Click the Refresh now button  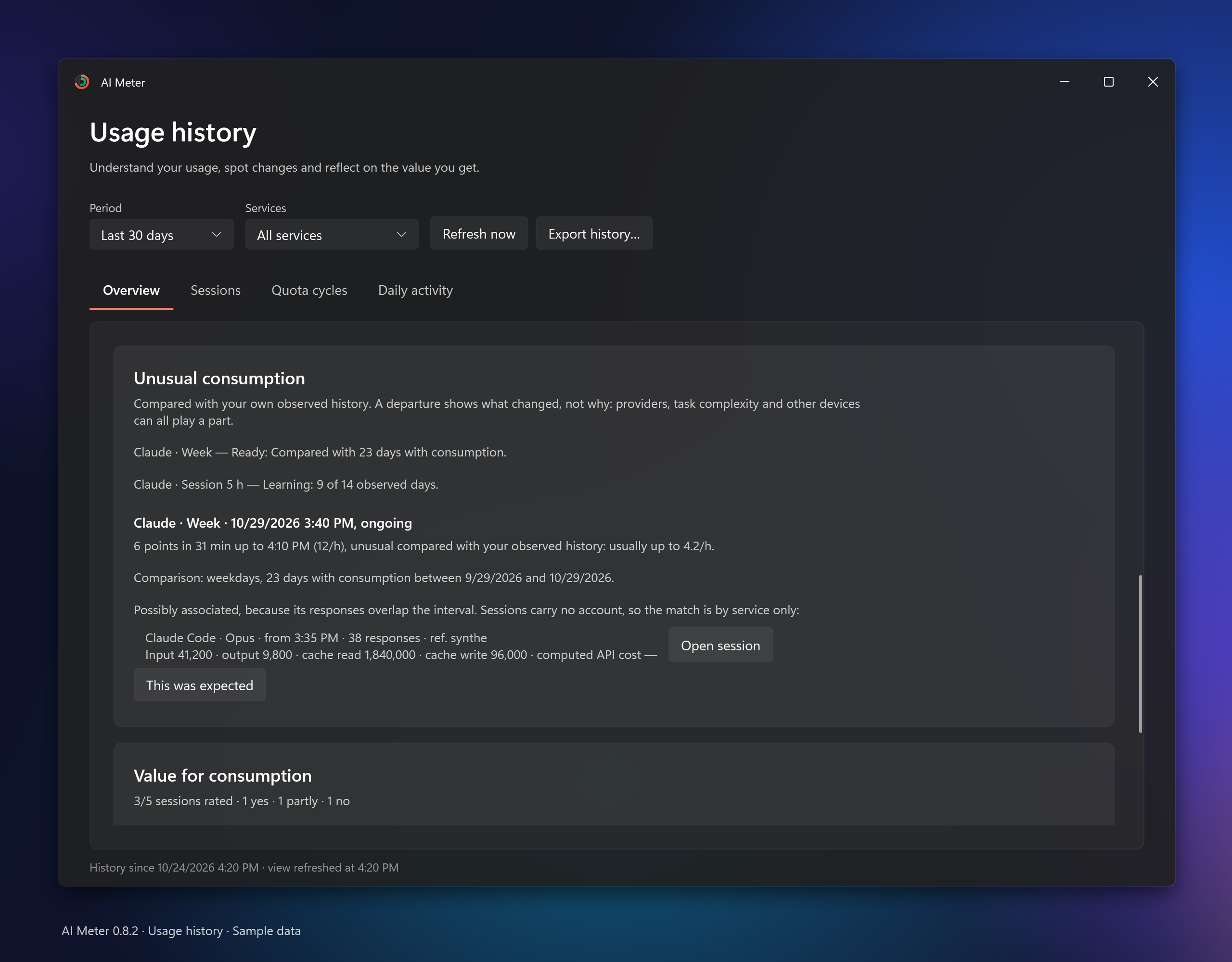coord(479,233)
